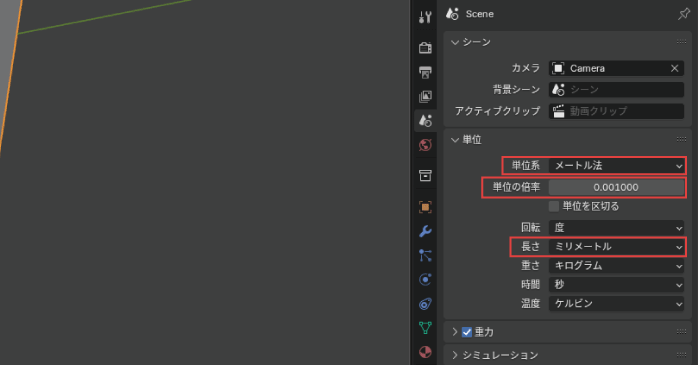Viewport: 698px width, 365px height.
Task: Open the 回転 度 dropdown
Action: pos(617,228)
